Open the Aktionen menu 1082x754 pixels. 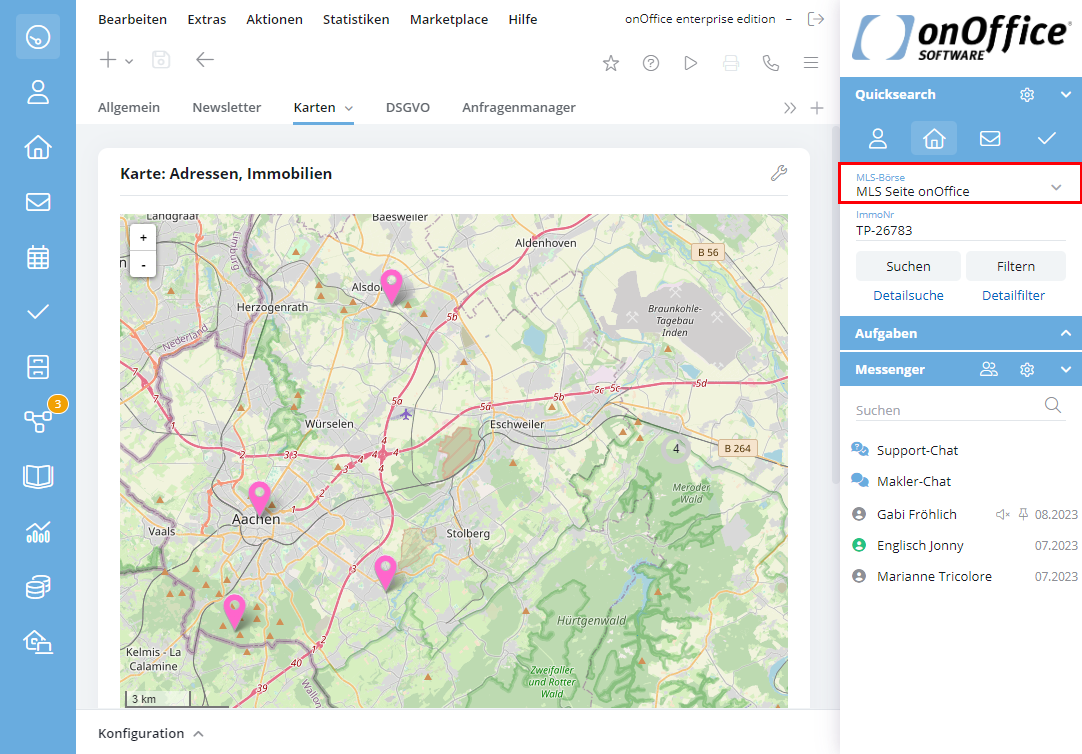[274, 19]
